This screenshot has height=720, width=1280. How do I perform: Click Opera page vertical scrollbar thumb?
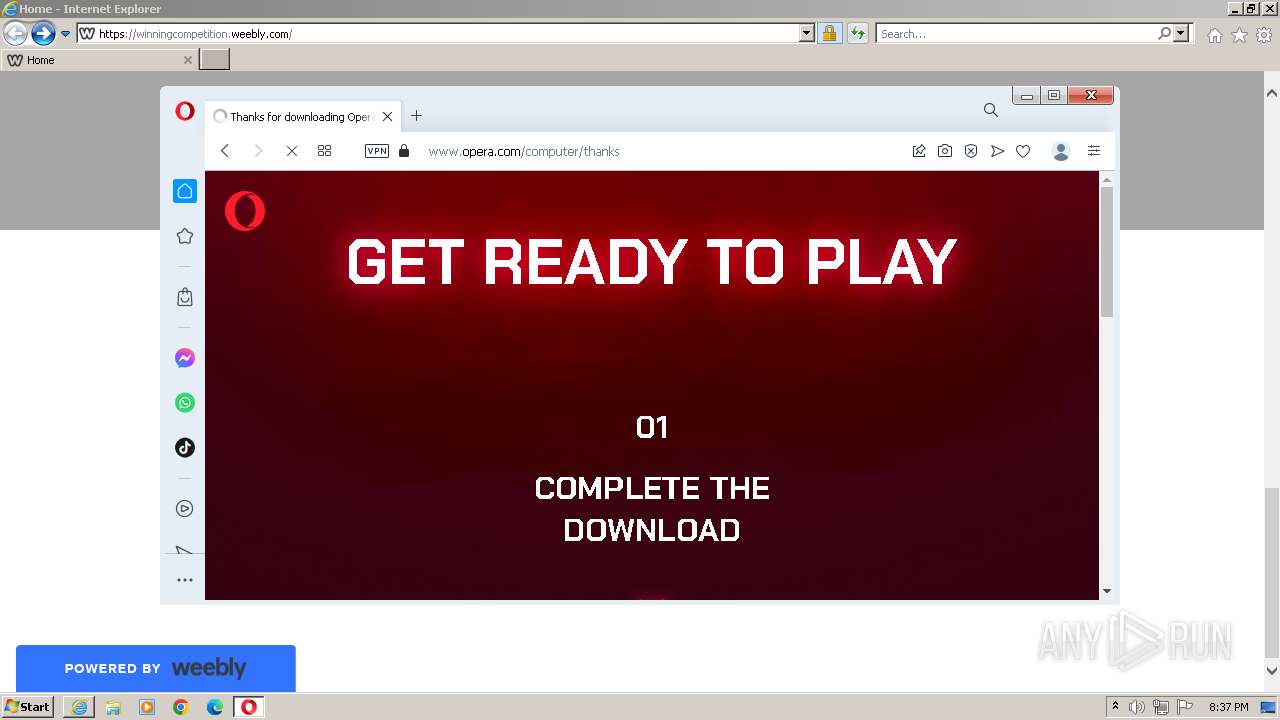tap(1106, 251)
